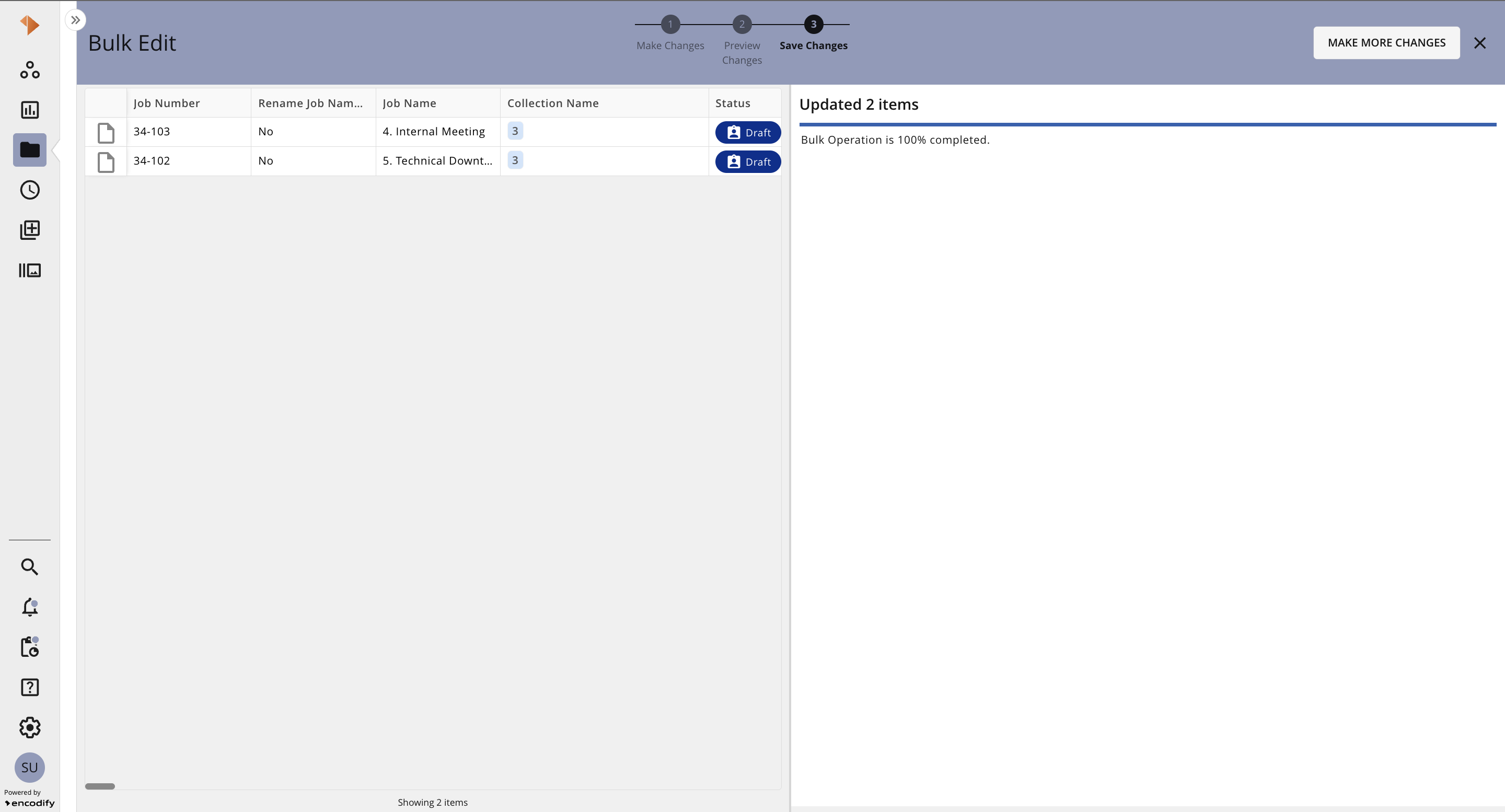1505x812 pixels.
Task: Open the bar chart dashboard icon
Action: click(x=30, y=110)
